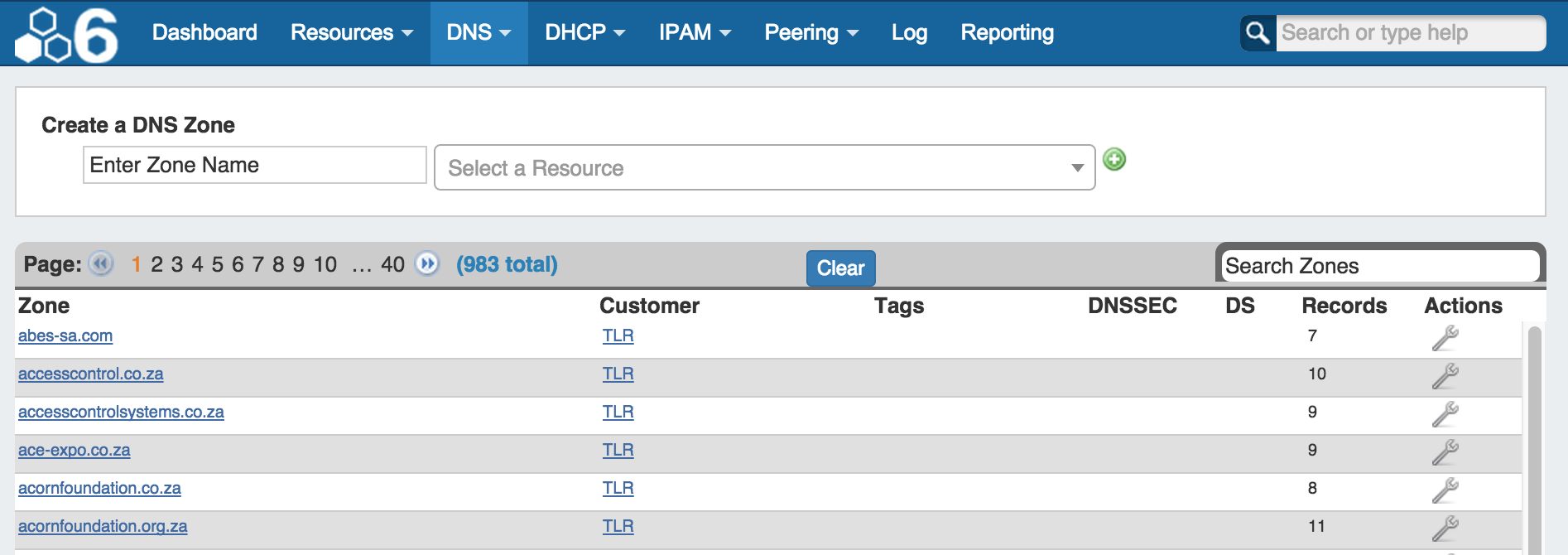Click the wrench icon for acornfoundation.org.za

pos(1445,528)
